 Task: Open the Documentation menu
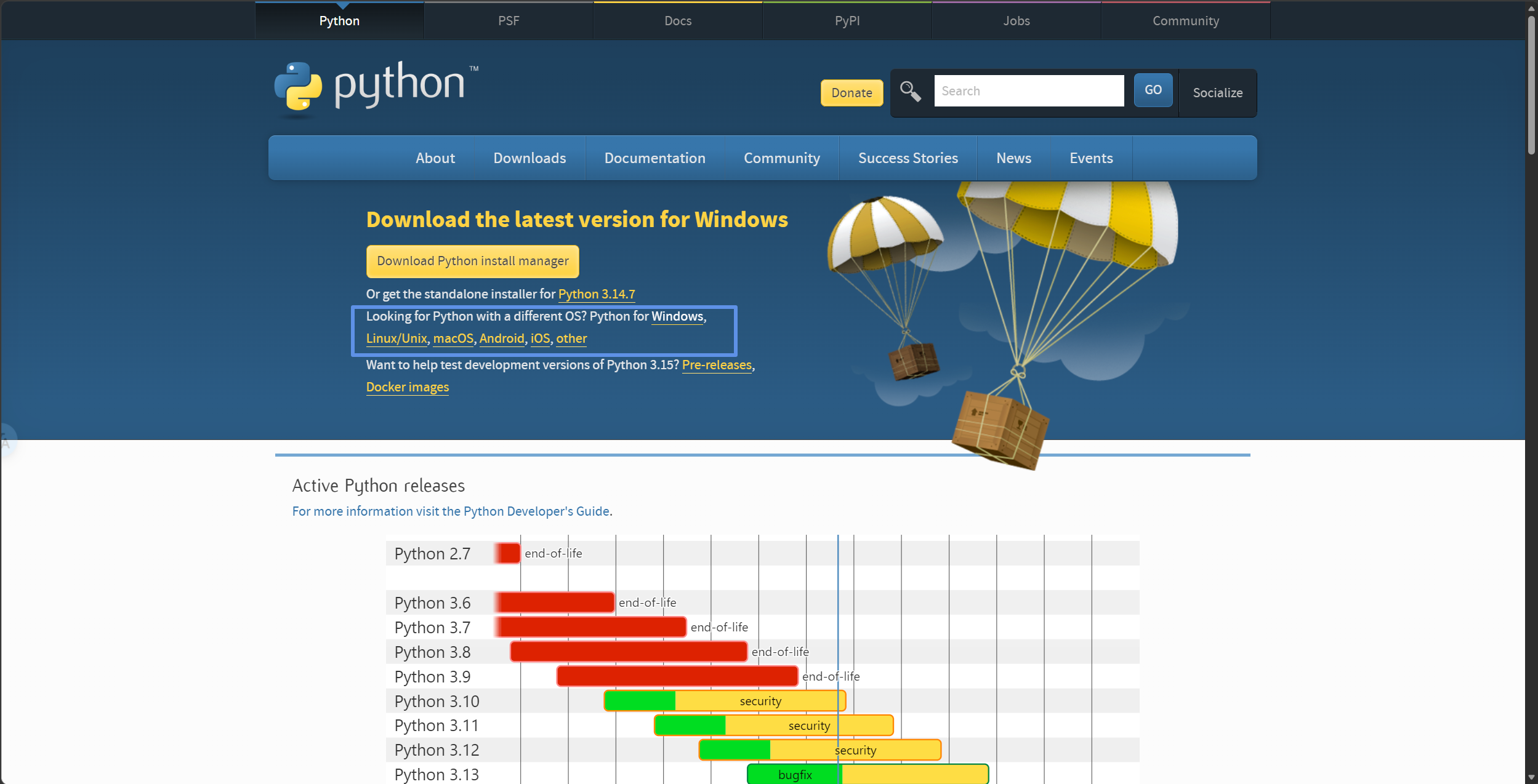654,158
